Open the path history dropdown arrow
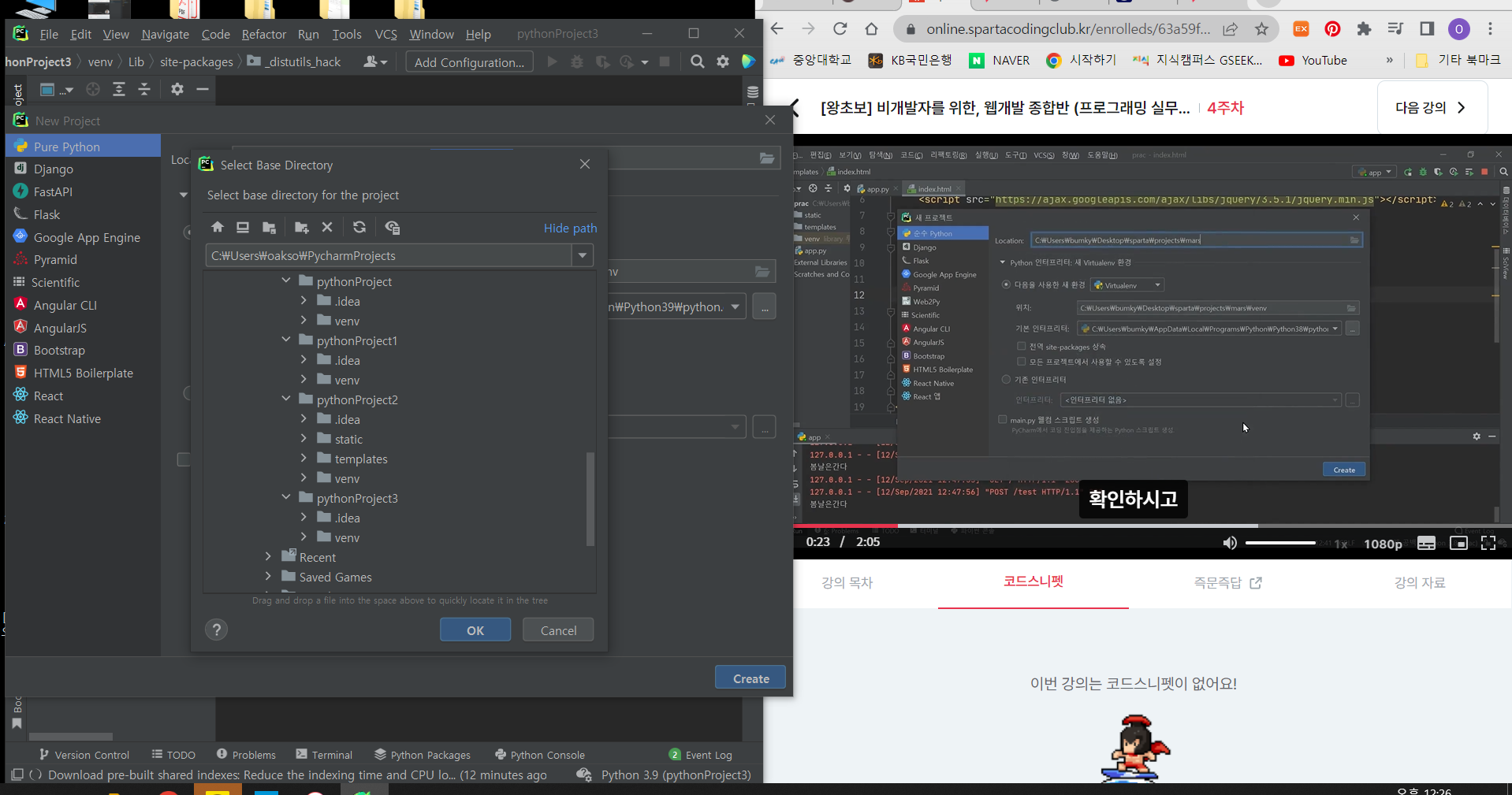 click(x=583, y=255)
